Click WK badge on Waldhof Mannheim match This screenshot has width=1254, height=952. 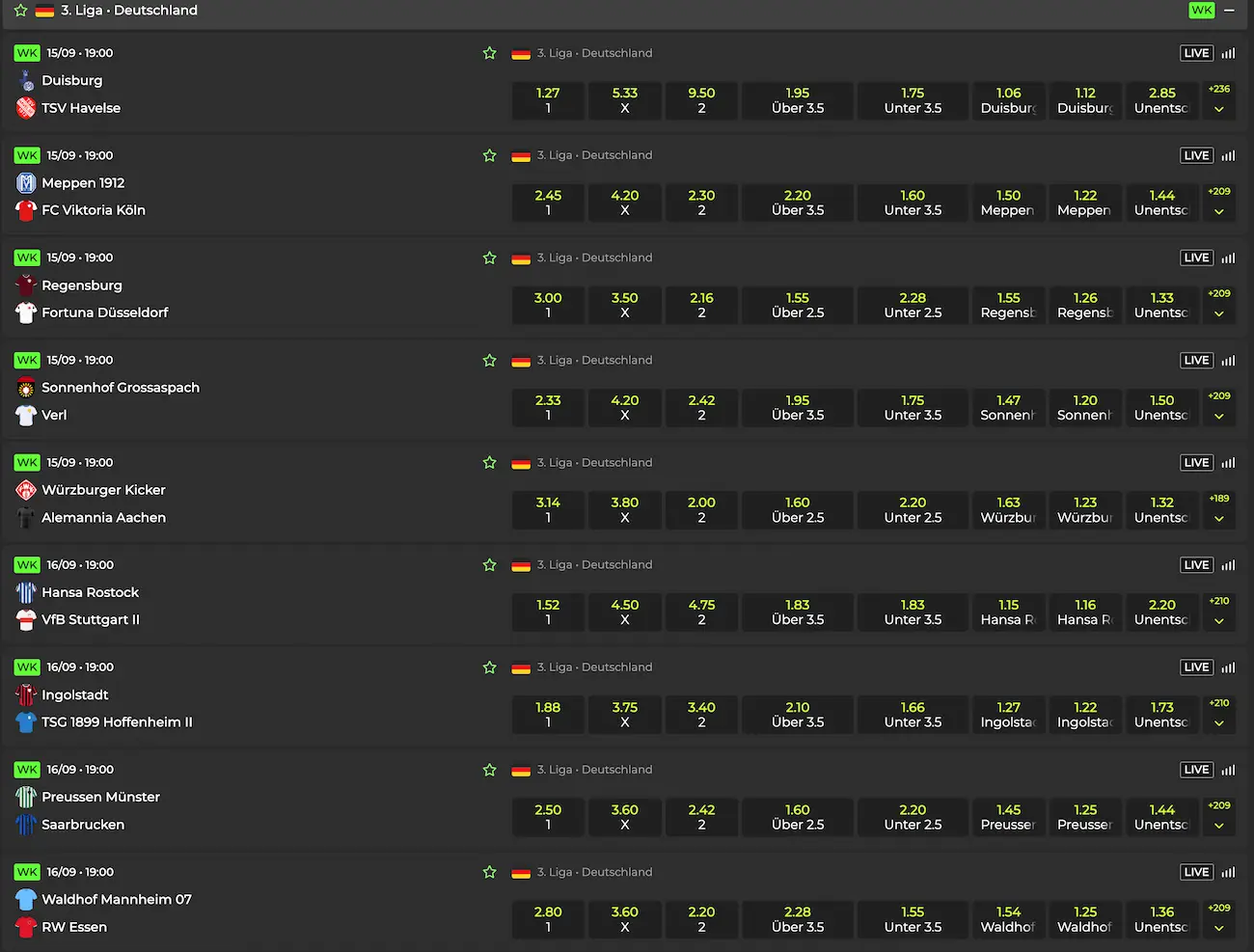(x=27, y=872)
